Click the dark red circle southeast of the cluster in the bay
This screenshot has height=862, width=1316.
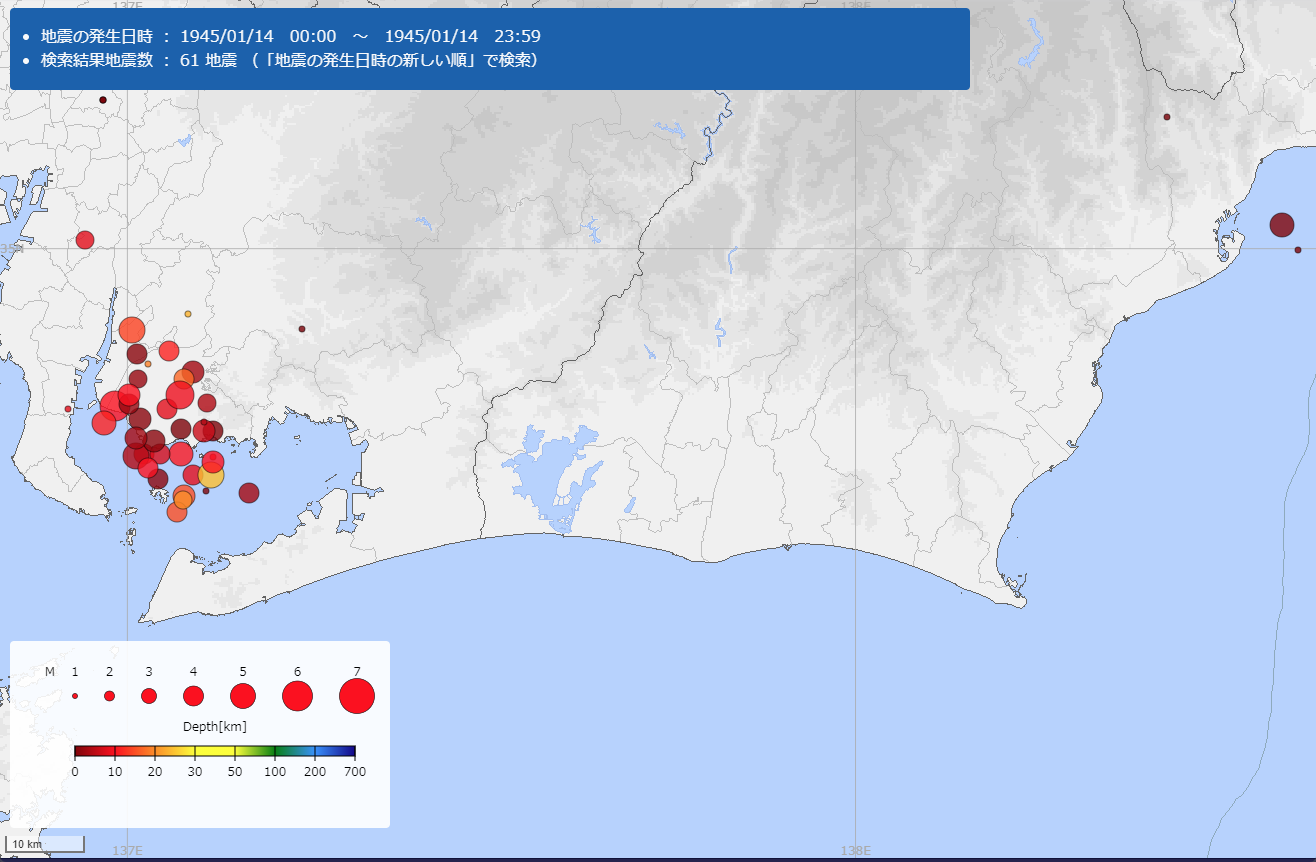coord(249,492)
